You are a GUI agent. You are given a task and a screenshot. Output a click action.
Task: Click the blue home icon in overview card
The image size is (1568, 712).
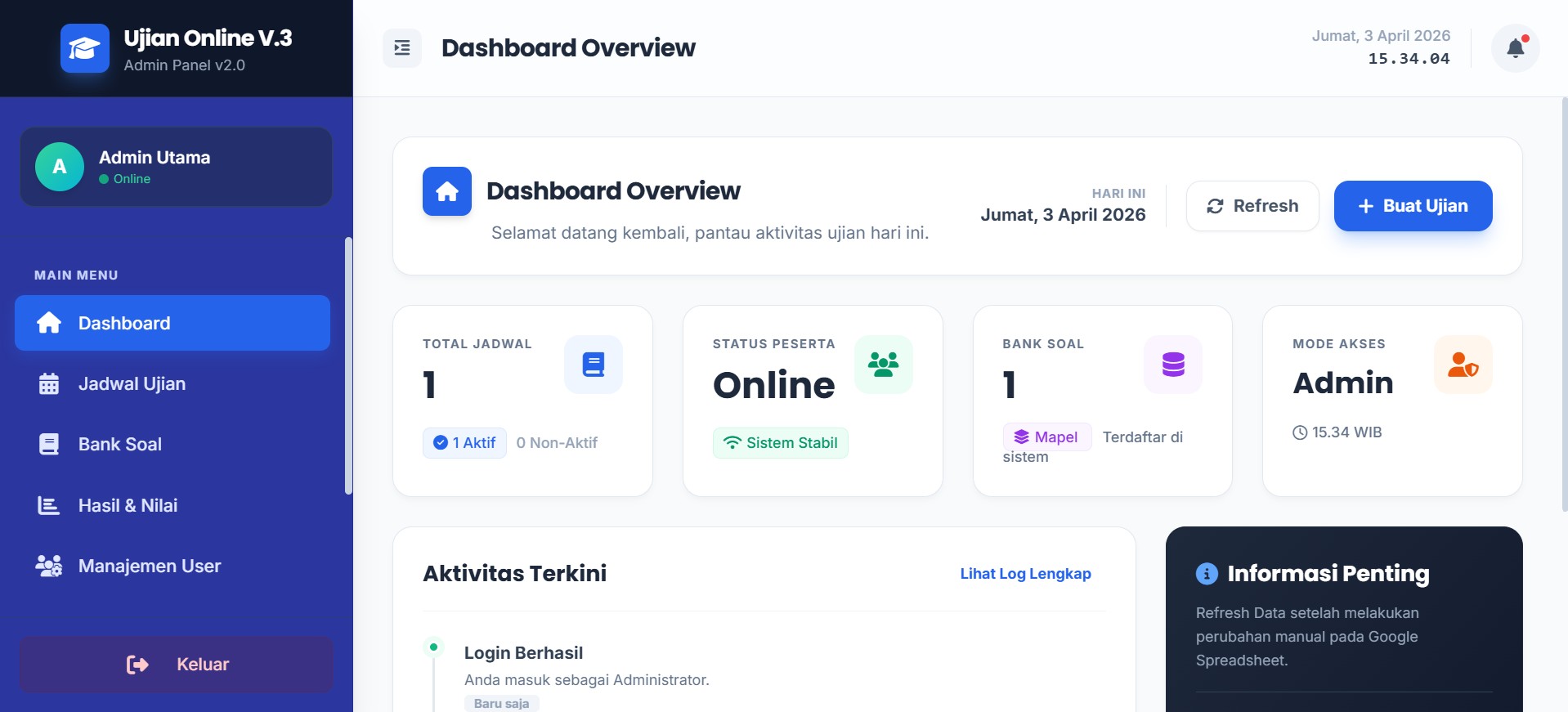[x=446, y=191]
